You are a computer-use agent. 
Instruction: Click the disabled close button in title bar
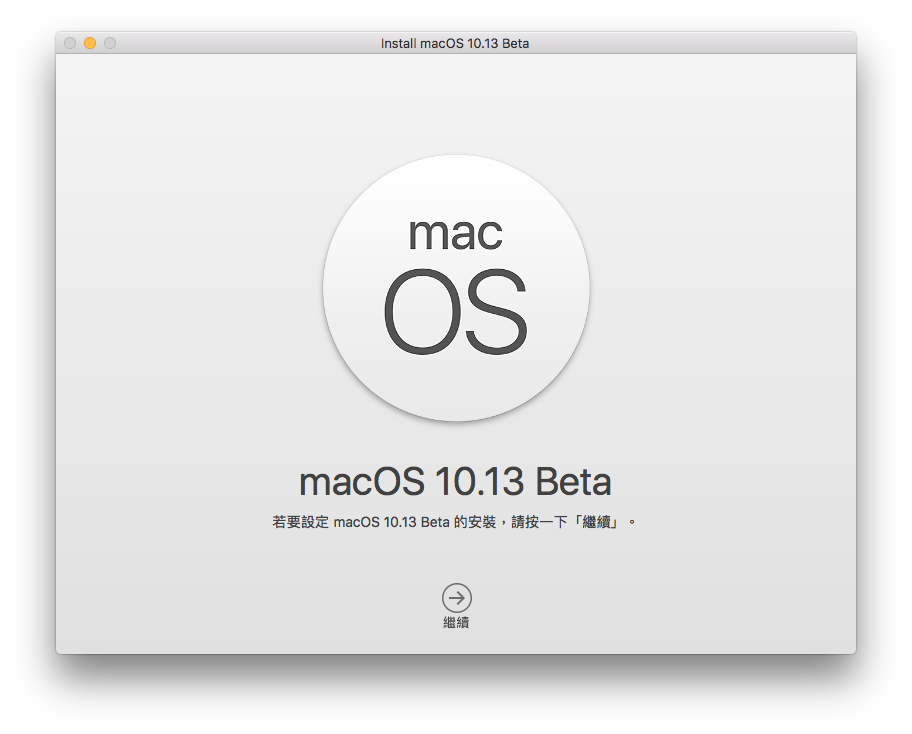point(70,43)
